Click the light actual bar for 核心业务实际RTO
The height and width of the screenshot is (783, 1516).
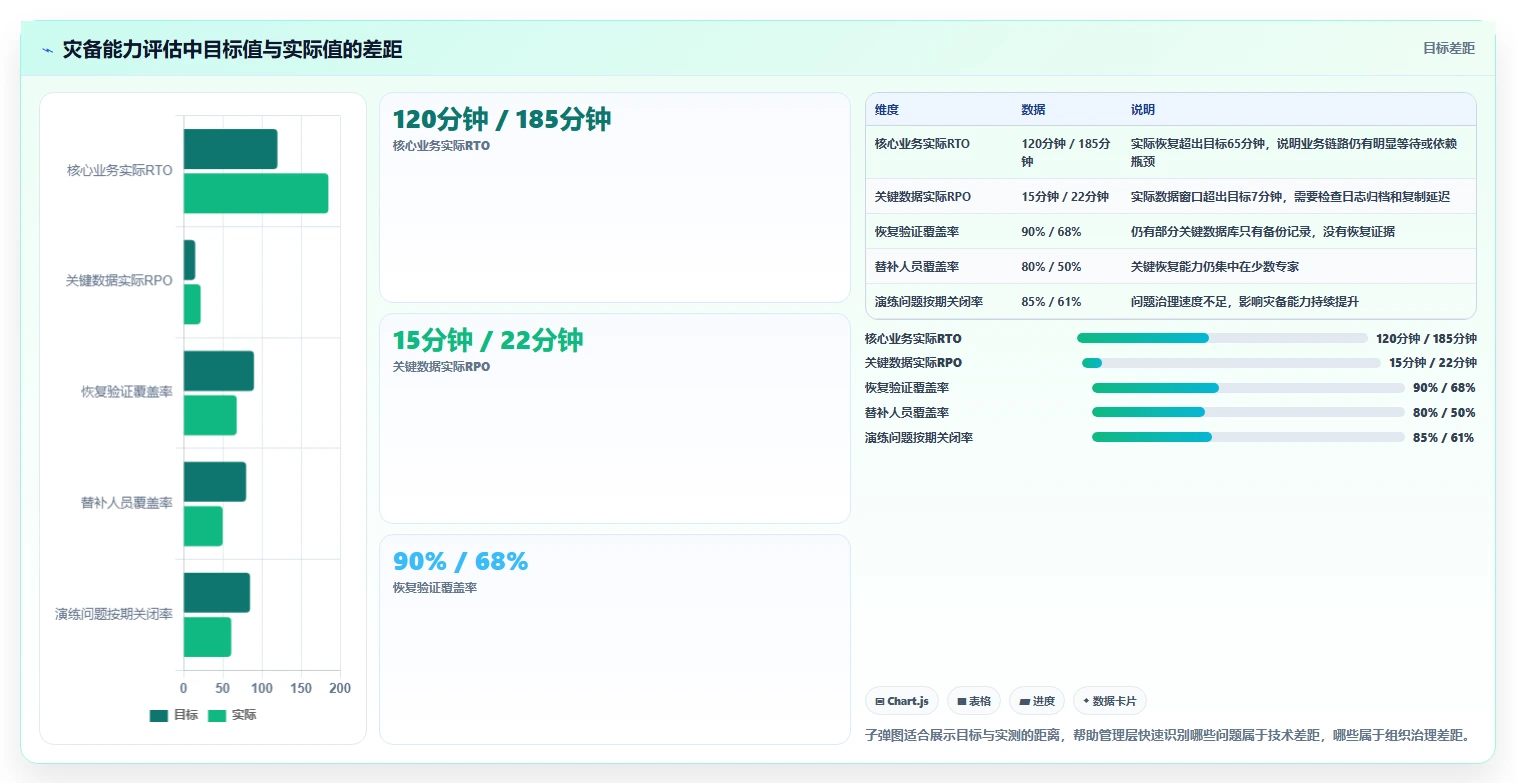click(x=256, y=193)
